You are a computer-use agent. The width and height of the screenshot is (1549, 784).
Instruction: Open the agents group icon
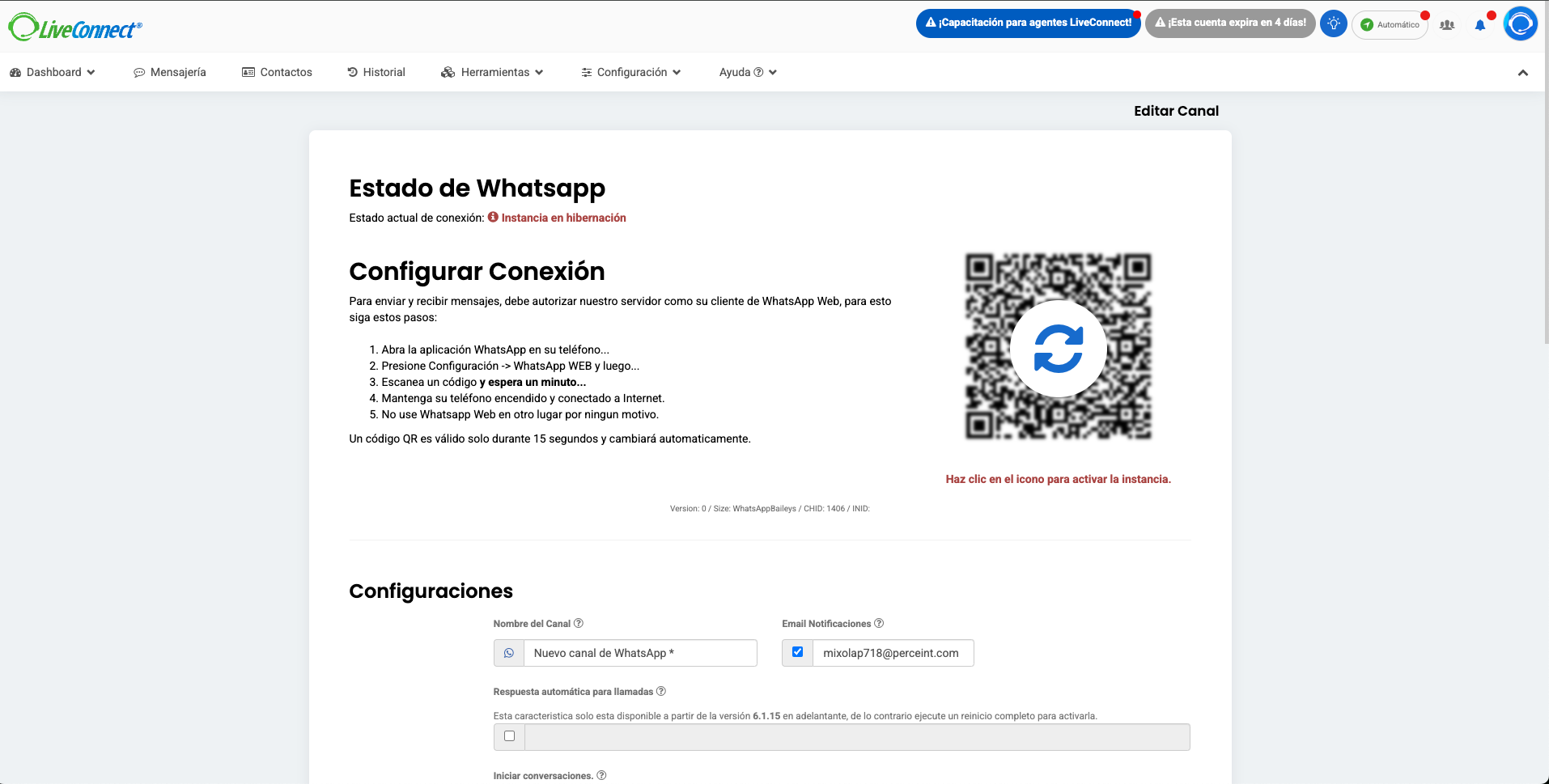1447,25
